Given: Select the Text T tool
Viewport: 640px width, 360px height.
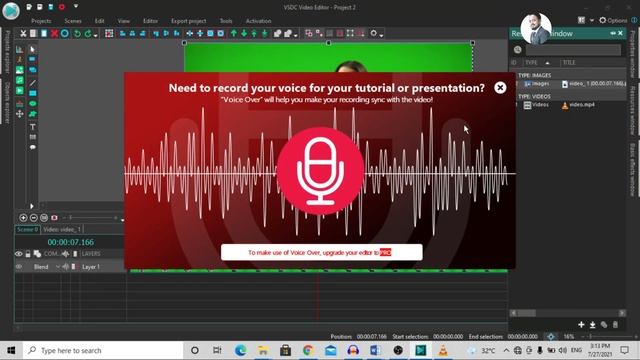Looking at the screenshot, I should [x=33, y=127].
